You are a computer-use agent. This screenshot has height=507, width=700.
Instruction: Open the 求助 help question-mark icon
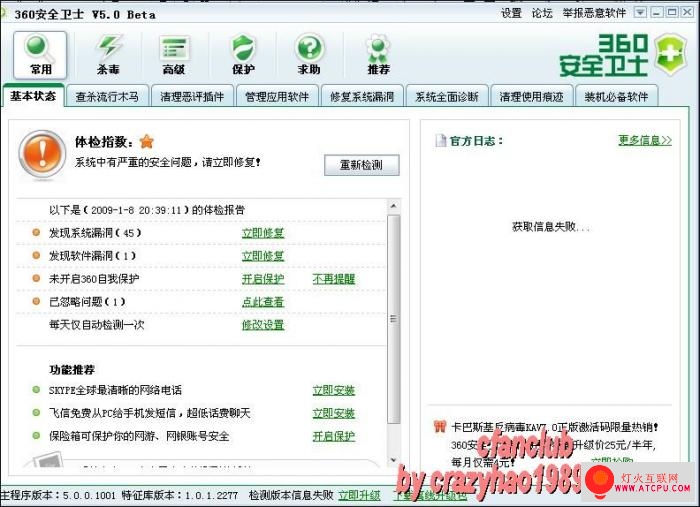pyautogui.click(x=309, y=55)
